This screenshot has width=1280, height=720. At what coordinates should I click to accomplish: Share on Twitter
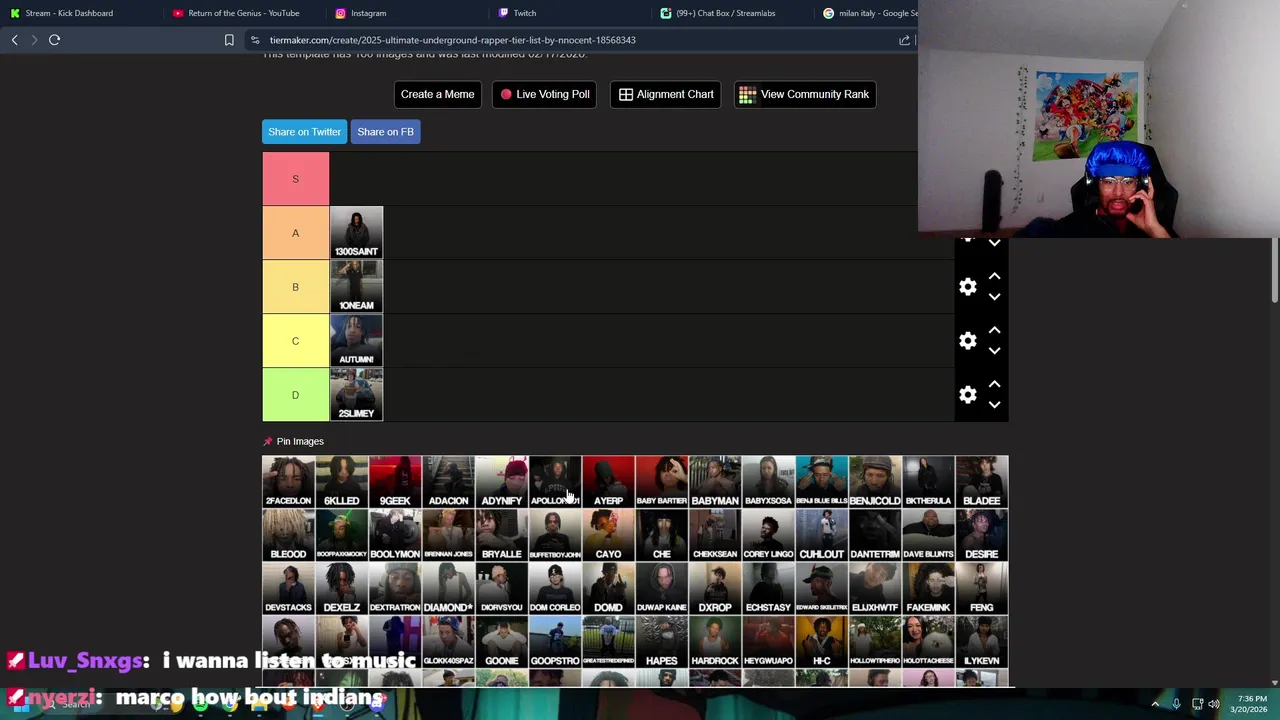coord(304,132)
